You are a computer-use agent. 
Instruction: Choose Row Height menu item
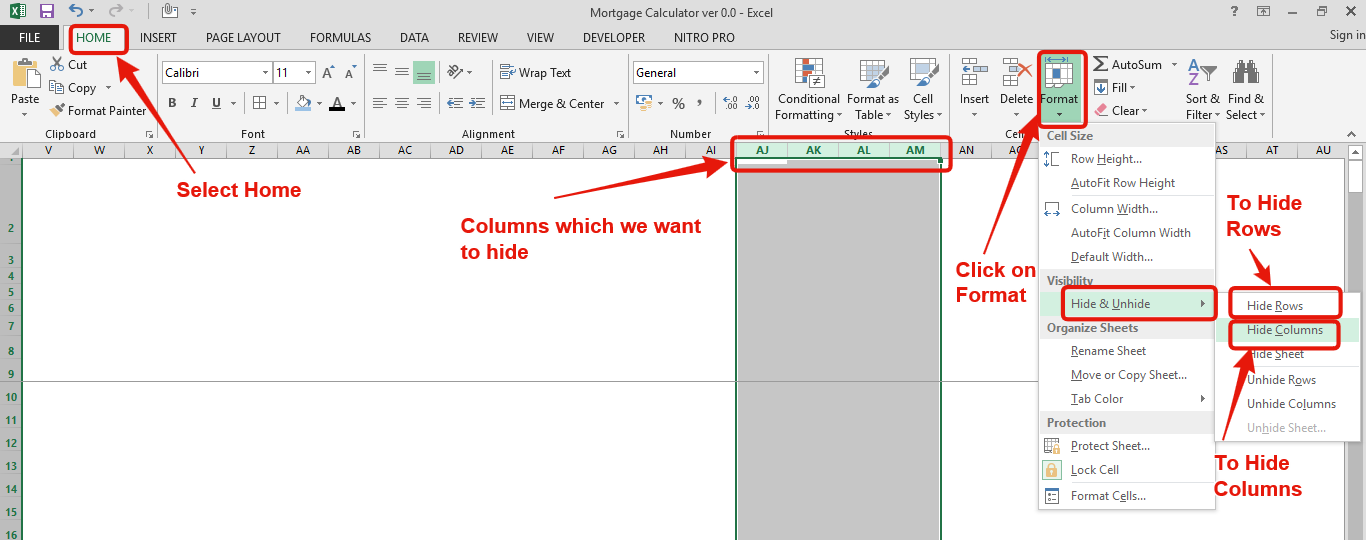coord(1127,159)
